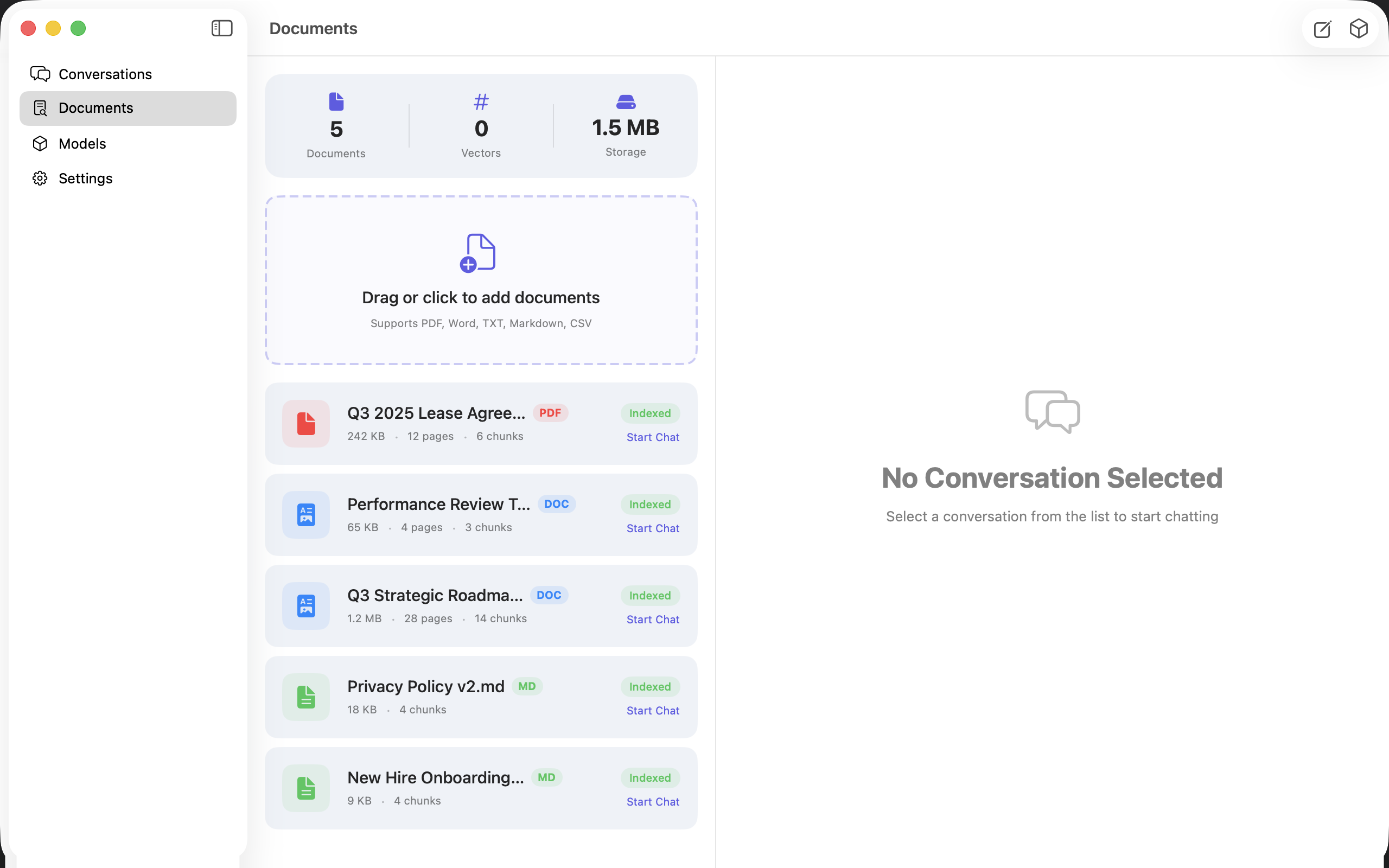Click Indexed status on Privacy Policy v2.md
Viewport: 1389px width, 868px height.
point(649,687)
